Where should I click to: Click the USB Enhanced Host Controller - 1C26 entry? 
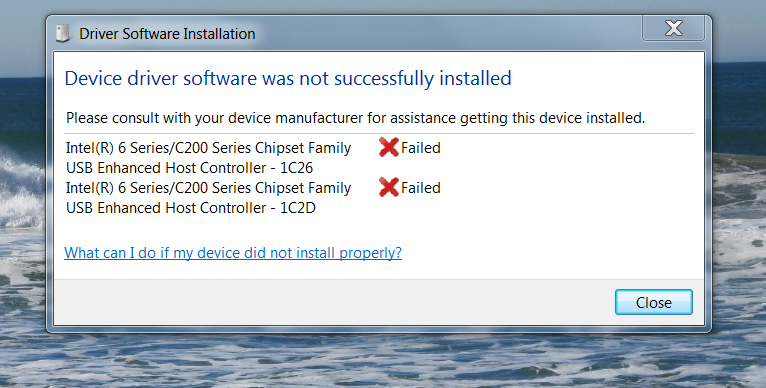190,168
